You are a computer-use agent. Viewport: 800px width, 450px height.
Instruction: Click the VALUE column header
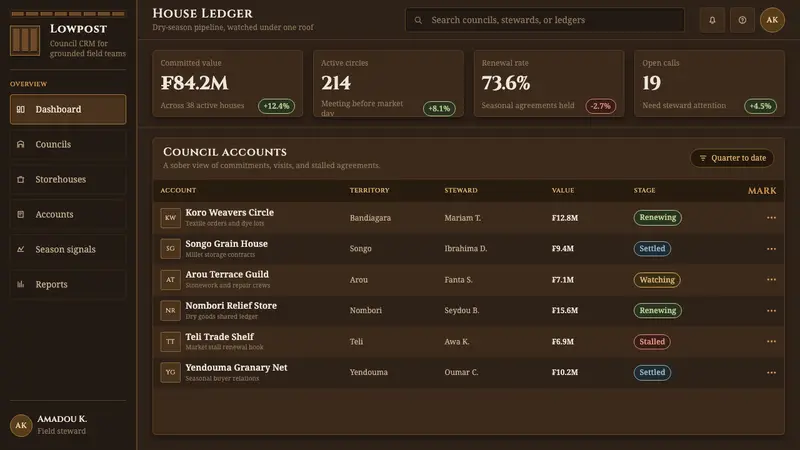click(x=563, y=190)
